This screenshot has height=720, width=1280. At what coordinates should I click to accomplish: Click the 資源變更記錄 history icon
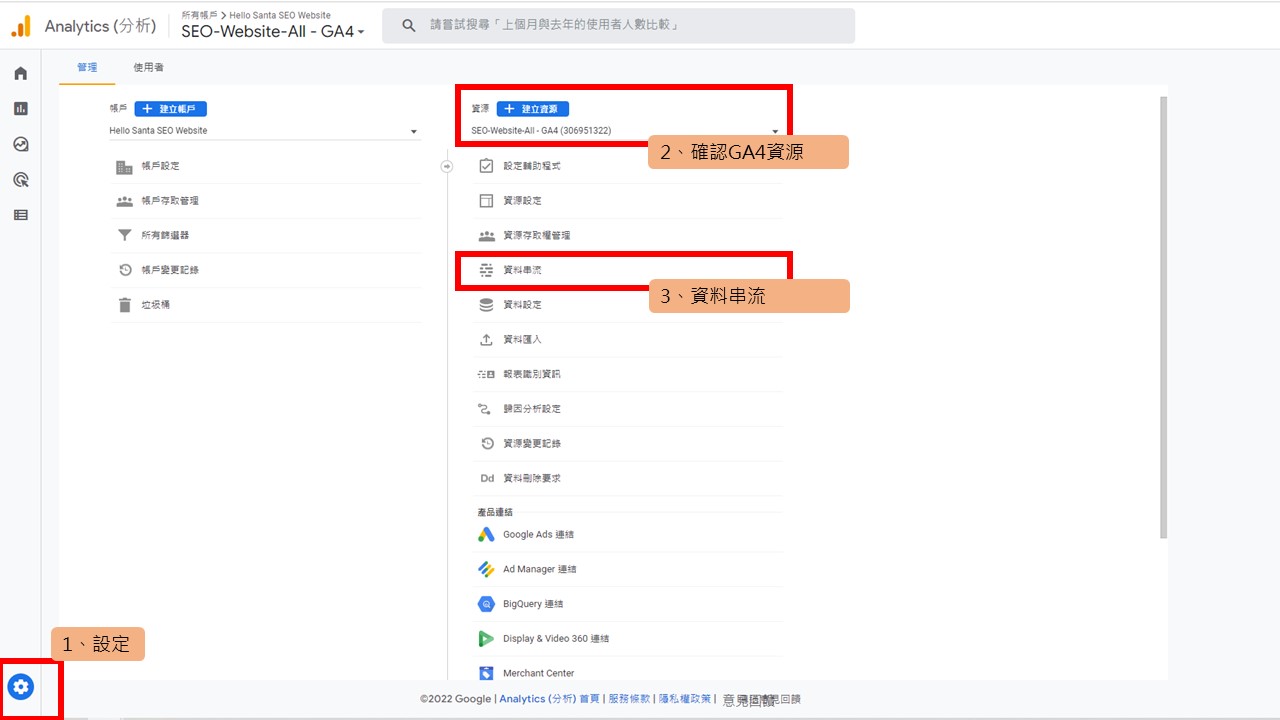pyautogui.click(x=486, y=444)
